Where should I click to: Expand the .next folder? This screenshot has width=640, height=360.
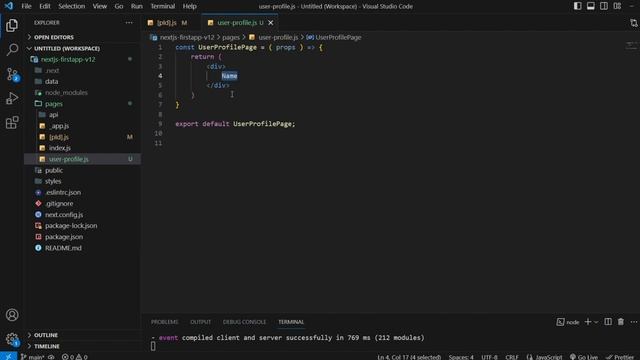[83, 70]
